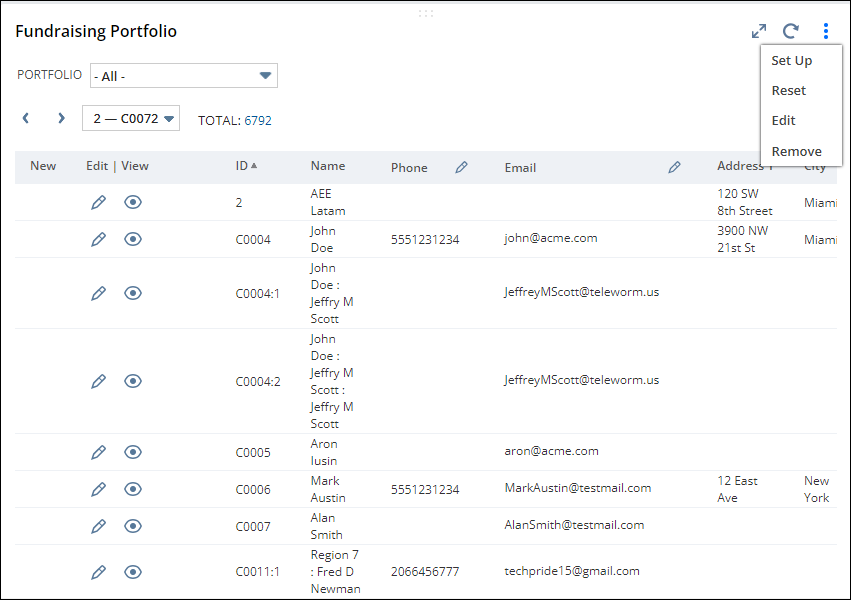This screenshot has width=851, height=600.
Task: Go to the previous page arrow
Action: 26,118
